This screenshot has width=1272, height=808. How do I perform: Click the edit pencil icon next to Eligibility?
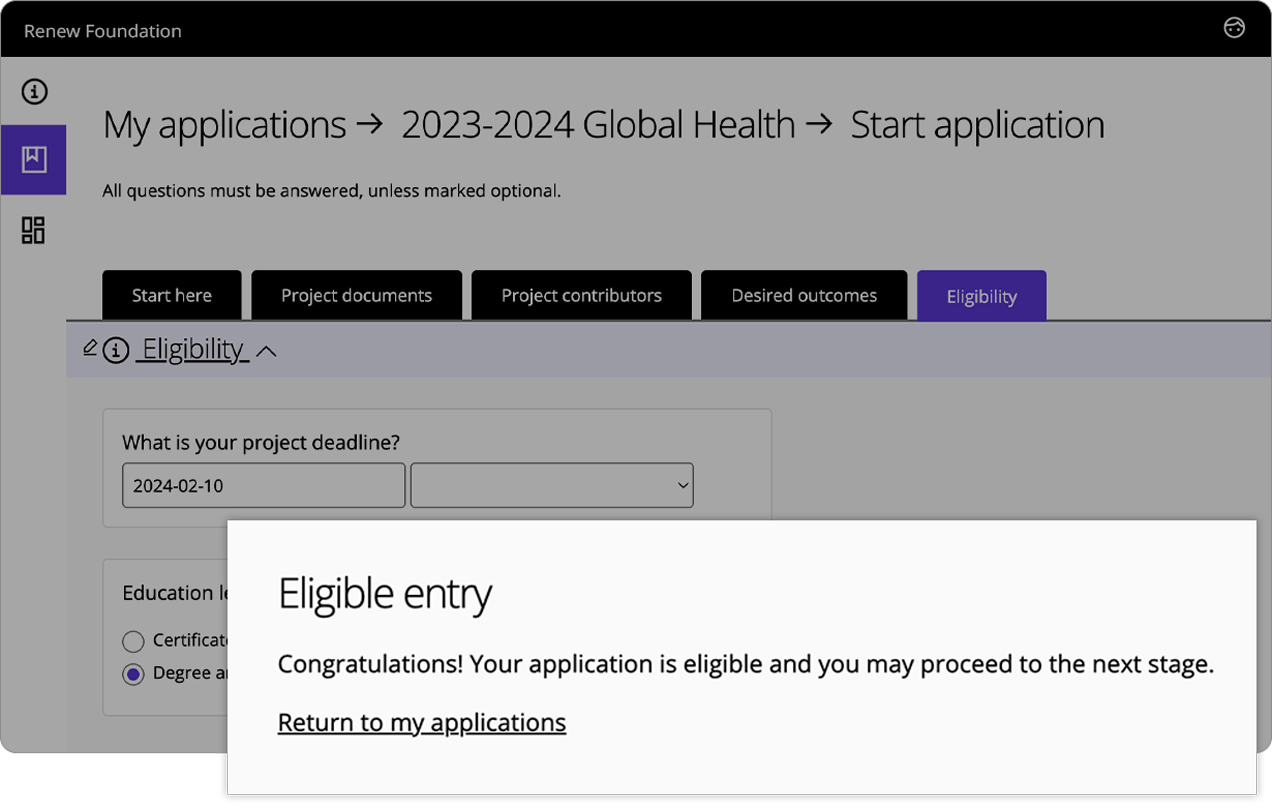pyautogui.click(x=90, y=349)
